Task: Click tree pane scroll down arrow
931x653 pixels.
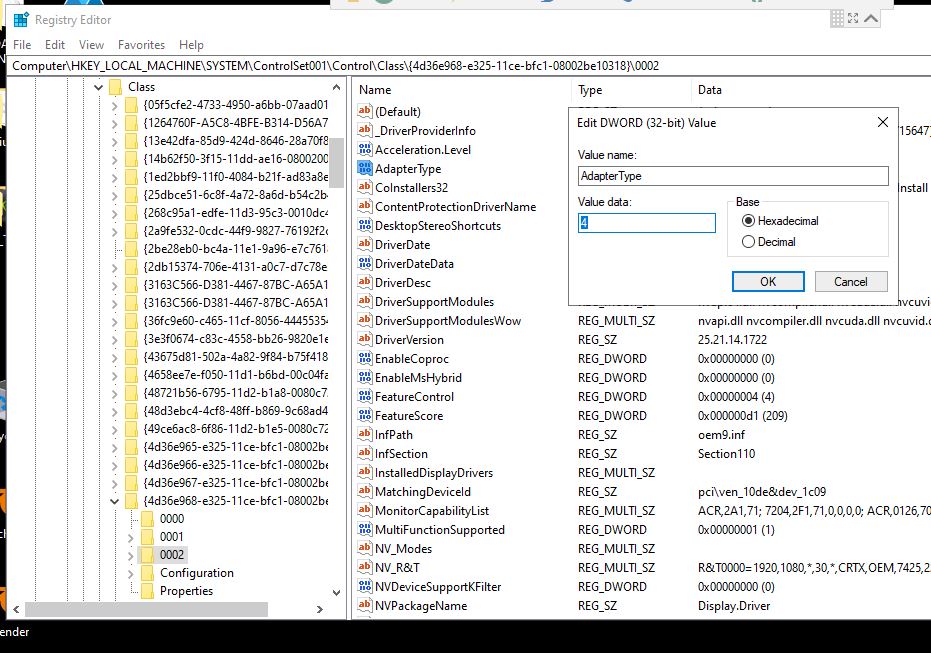Action: [x=337, y=592]
